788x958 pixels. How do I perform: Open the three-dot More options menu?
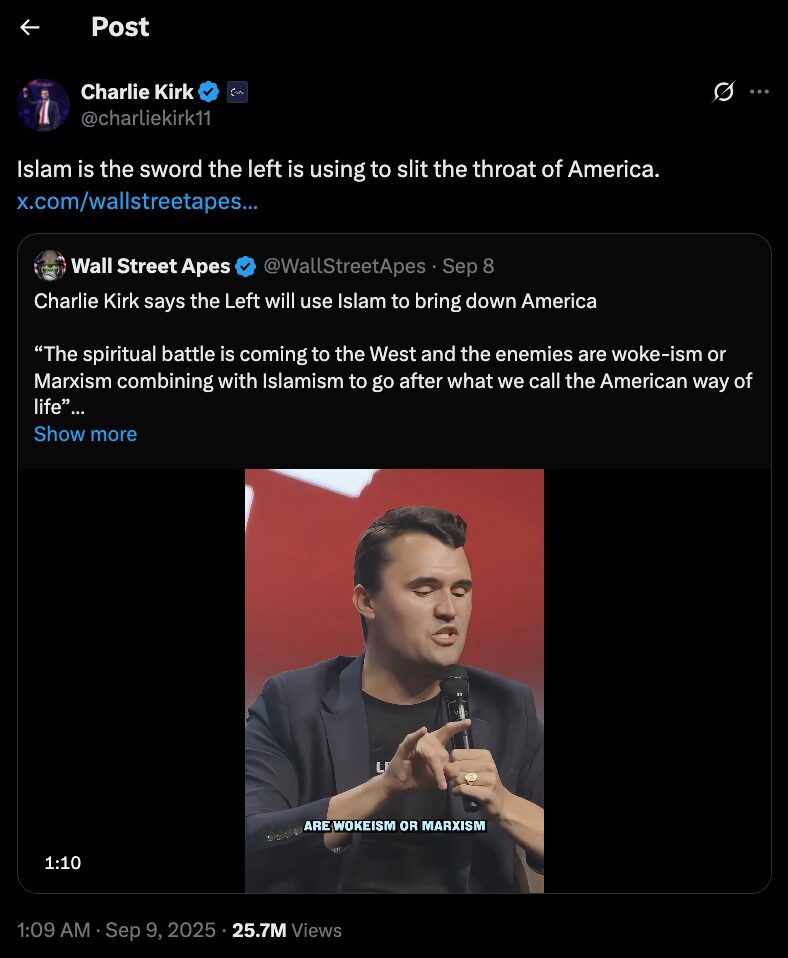(759, 92)
